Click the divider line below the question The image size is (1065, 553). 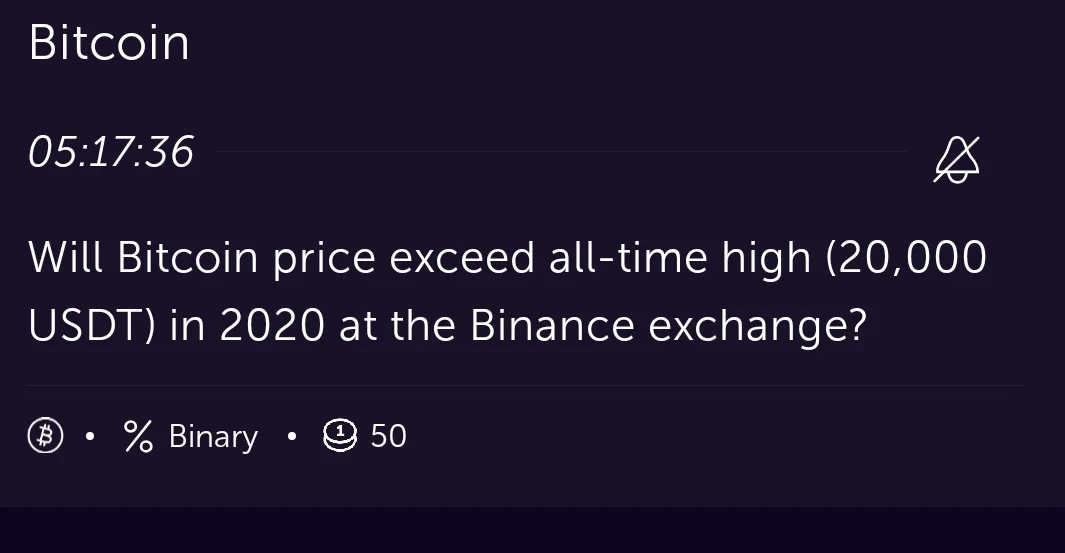(x=526, y=385)
